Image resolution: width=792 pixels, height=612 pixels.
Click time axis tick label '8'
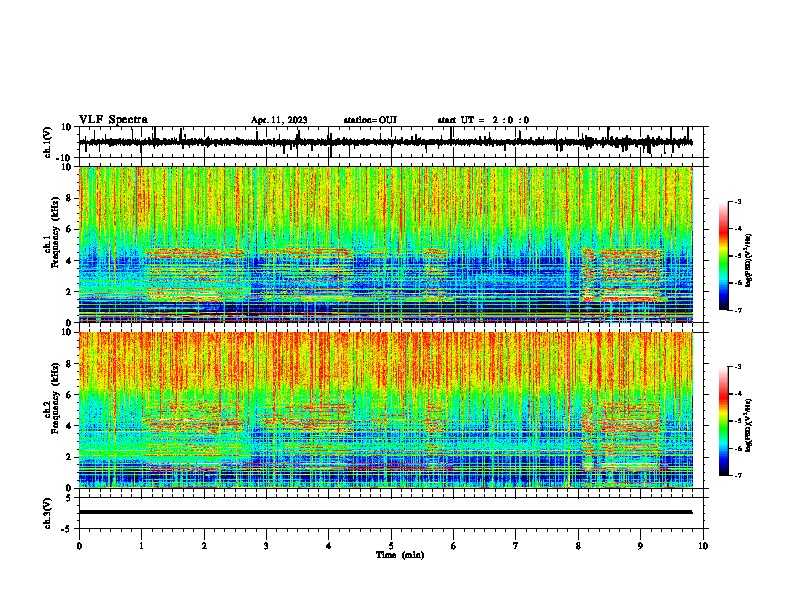coord(578,546)
